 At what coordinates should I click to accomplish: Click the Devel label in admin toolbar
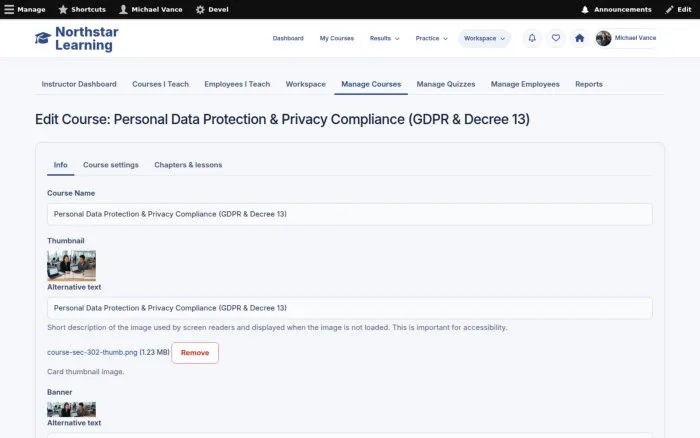tap(218, 9)
